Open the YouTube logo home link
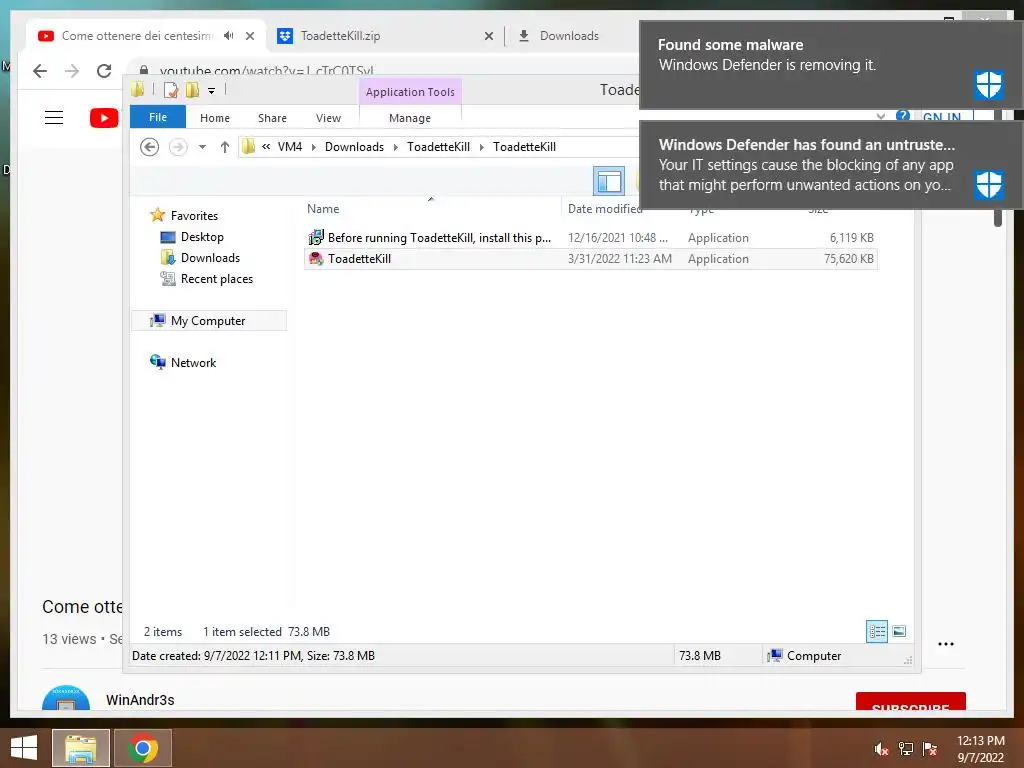Viewport: 1024px width, 768px height. (104, 118)
